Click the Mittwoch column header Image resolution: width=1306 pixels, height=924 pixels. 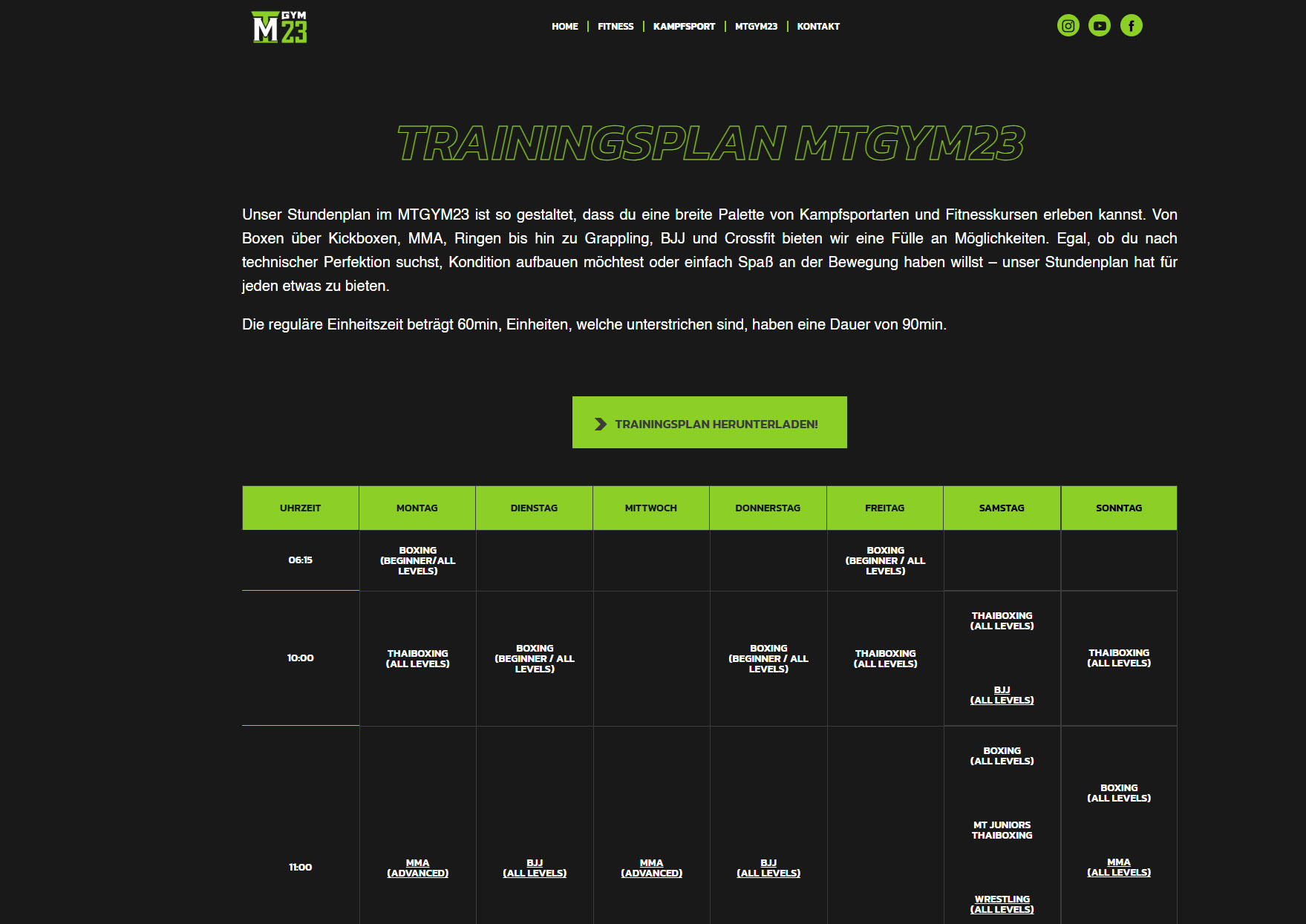pyautogui.click(x=651, y=508)
